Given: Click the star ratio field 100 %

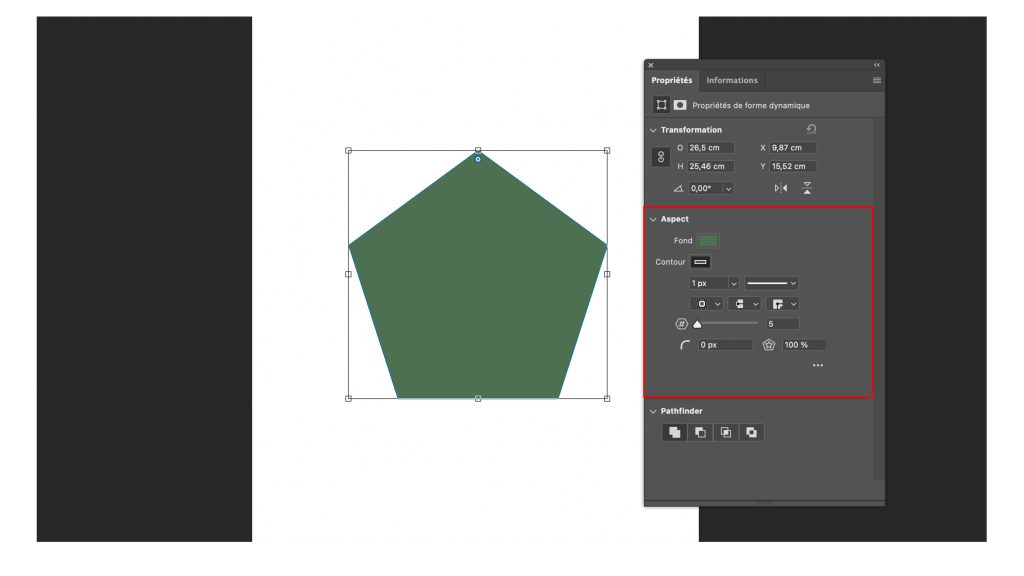Looking at the screenshot, I should pos(803,345).
